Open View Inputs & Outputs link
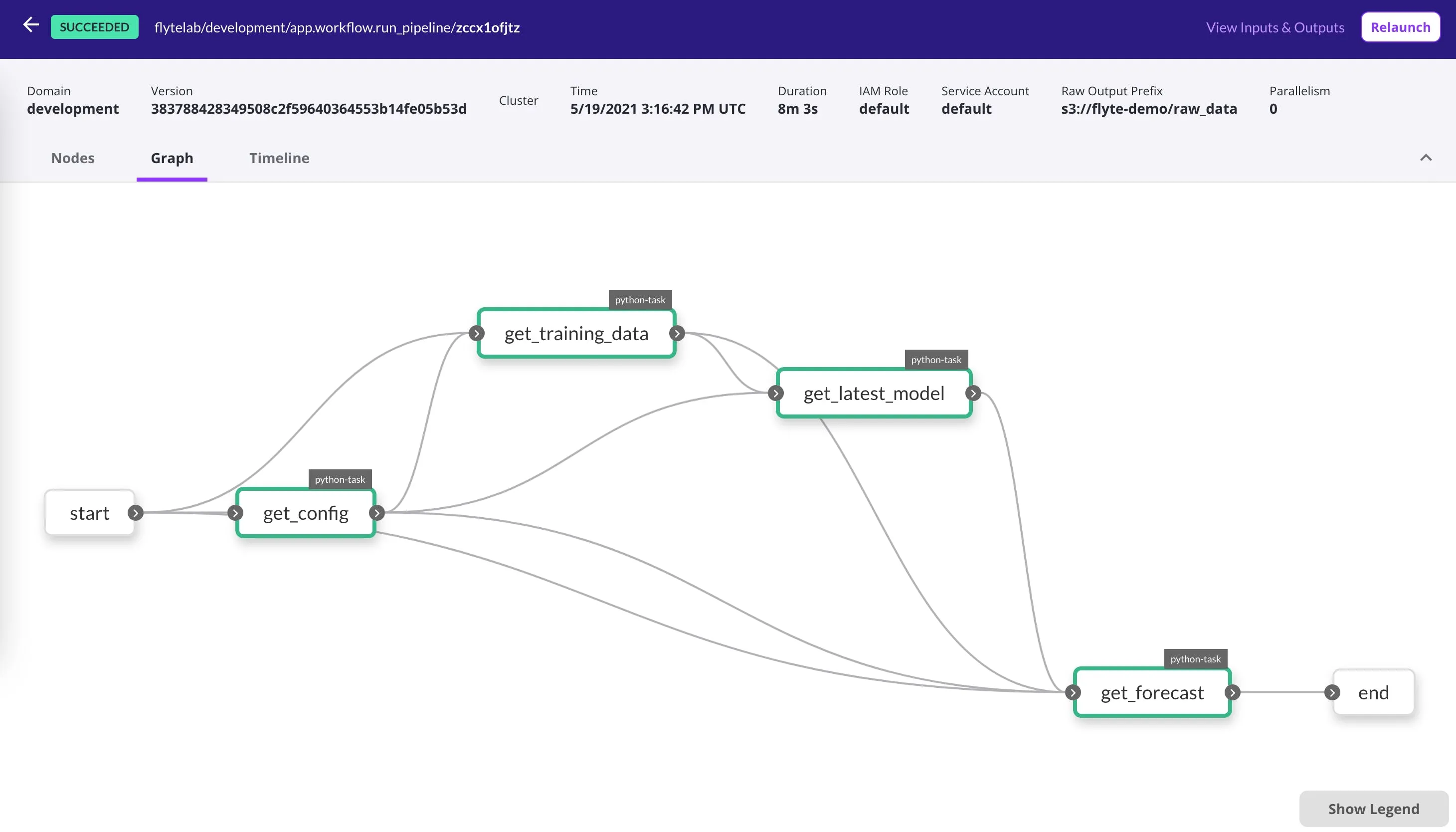The image size is (1456, 832). click(x=1275, y=27)
